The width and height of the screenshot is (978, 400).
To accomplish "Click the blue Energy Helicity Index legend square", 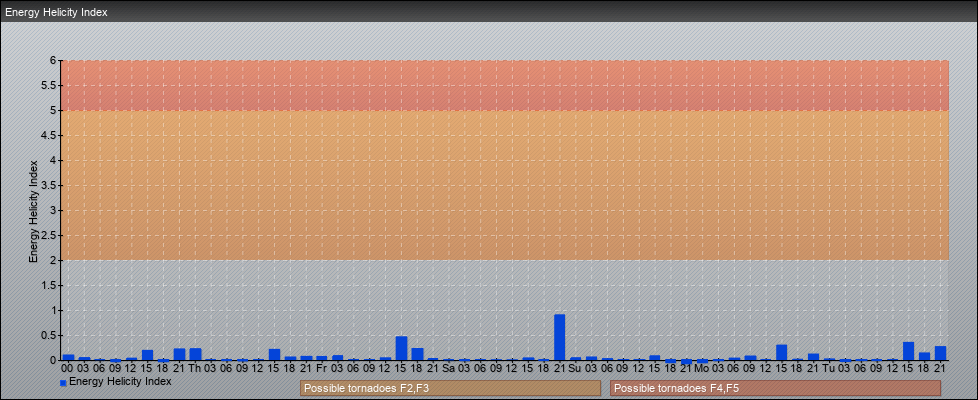I will (63, 383).
